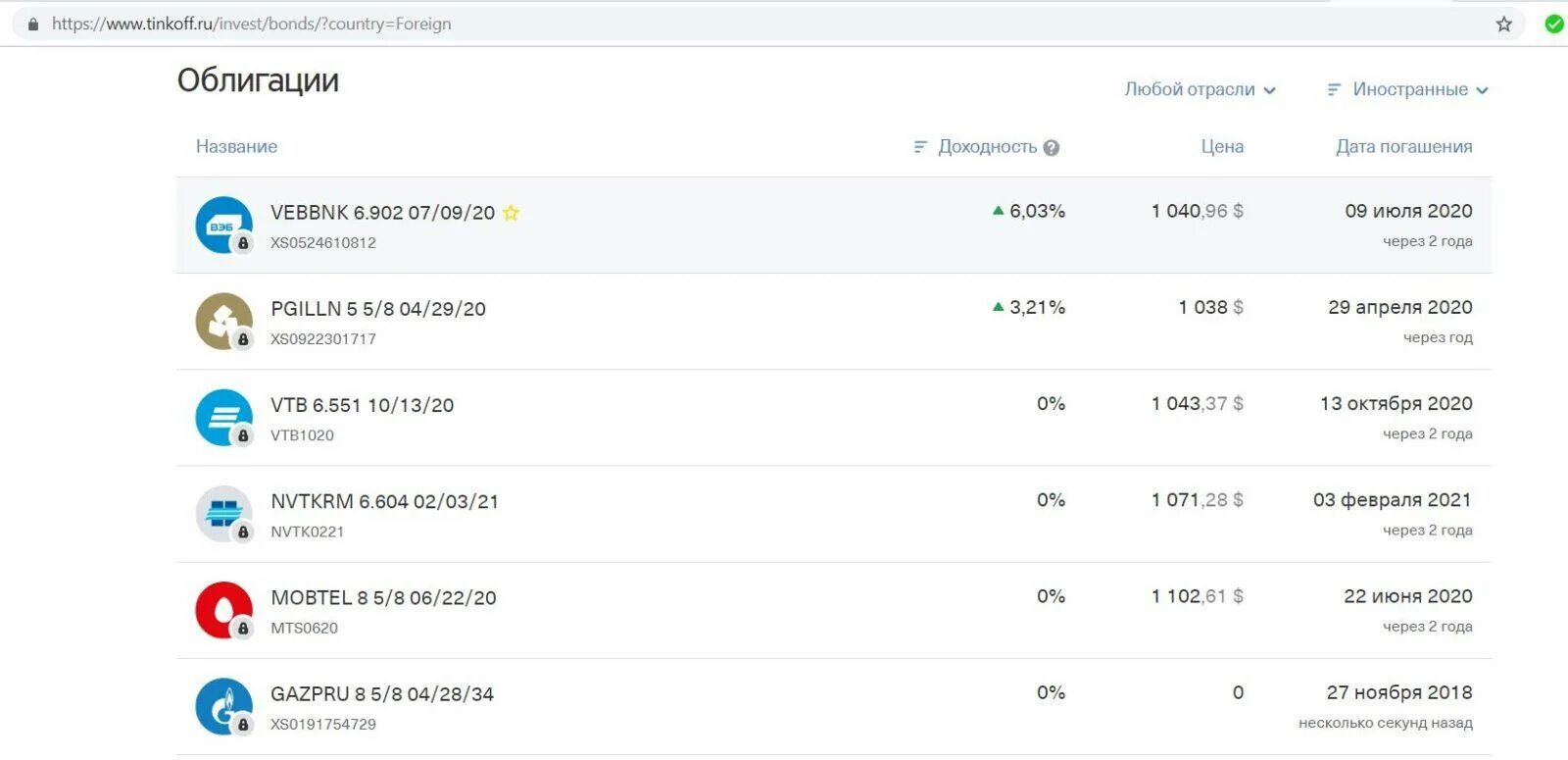The image size is (1568, 760).
Task: Click ticker text NVTK0221
Action: (307, 531)
